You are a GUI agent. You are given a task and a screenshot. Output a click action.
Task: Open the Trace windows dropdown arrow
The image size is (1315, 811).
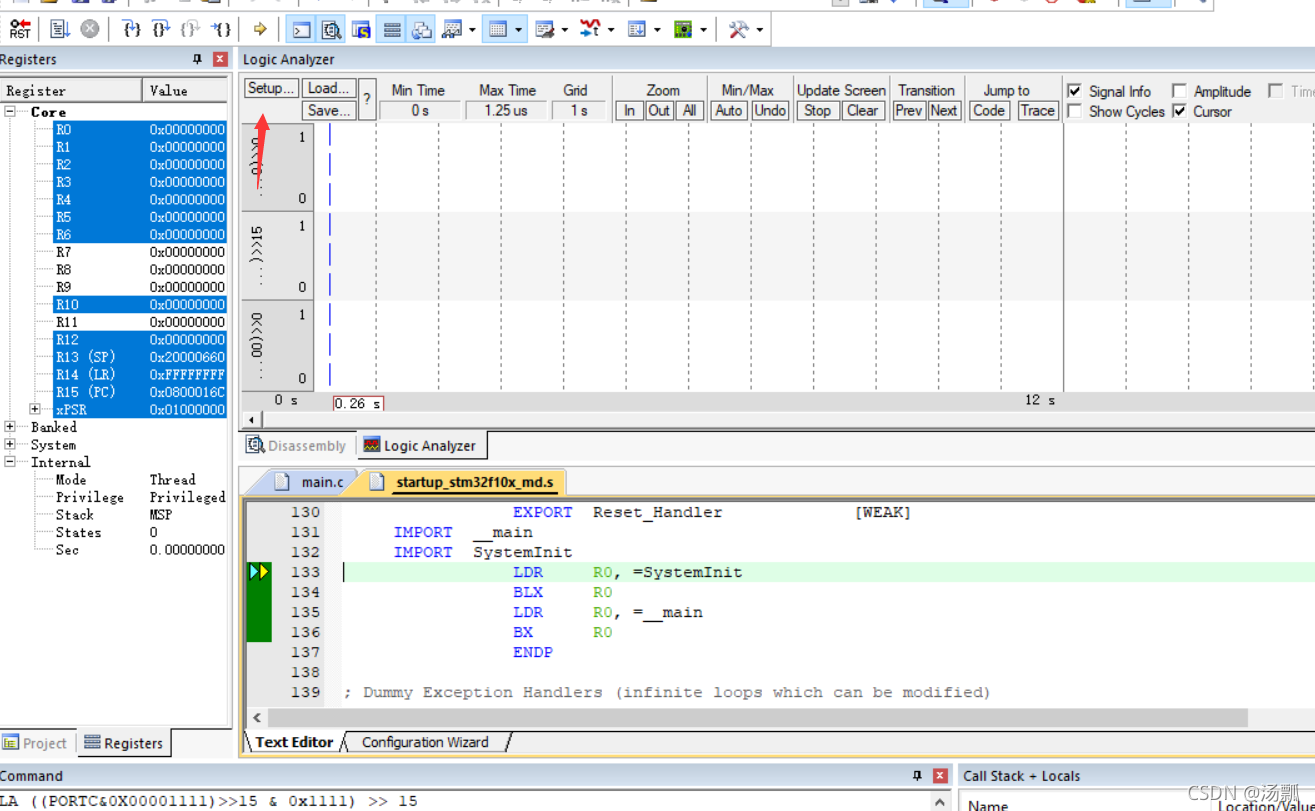(657, 30)
